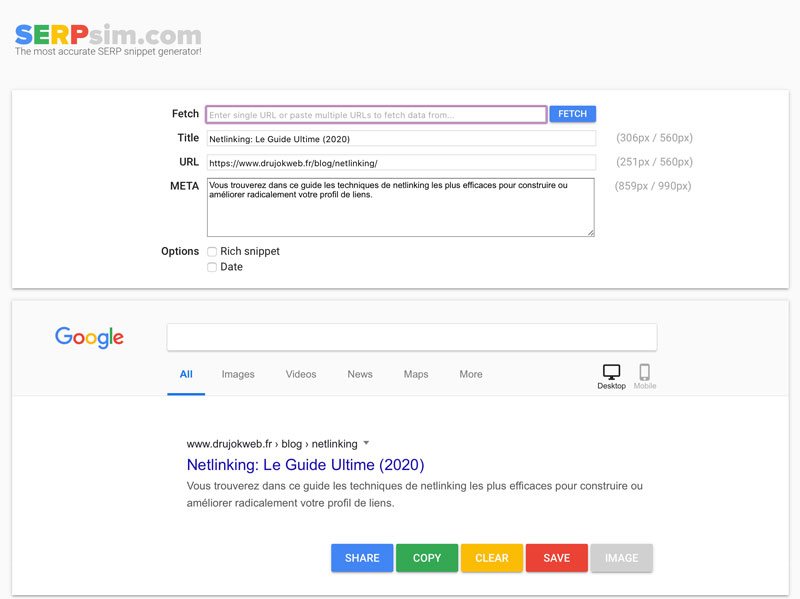Focus the Google preview search box

tap(412, 337)
